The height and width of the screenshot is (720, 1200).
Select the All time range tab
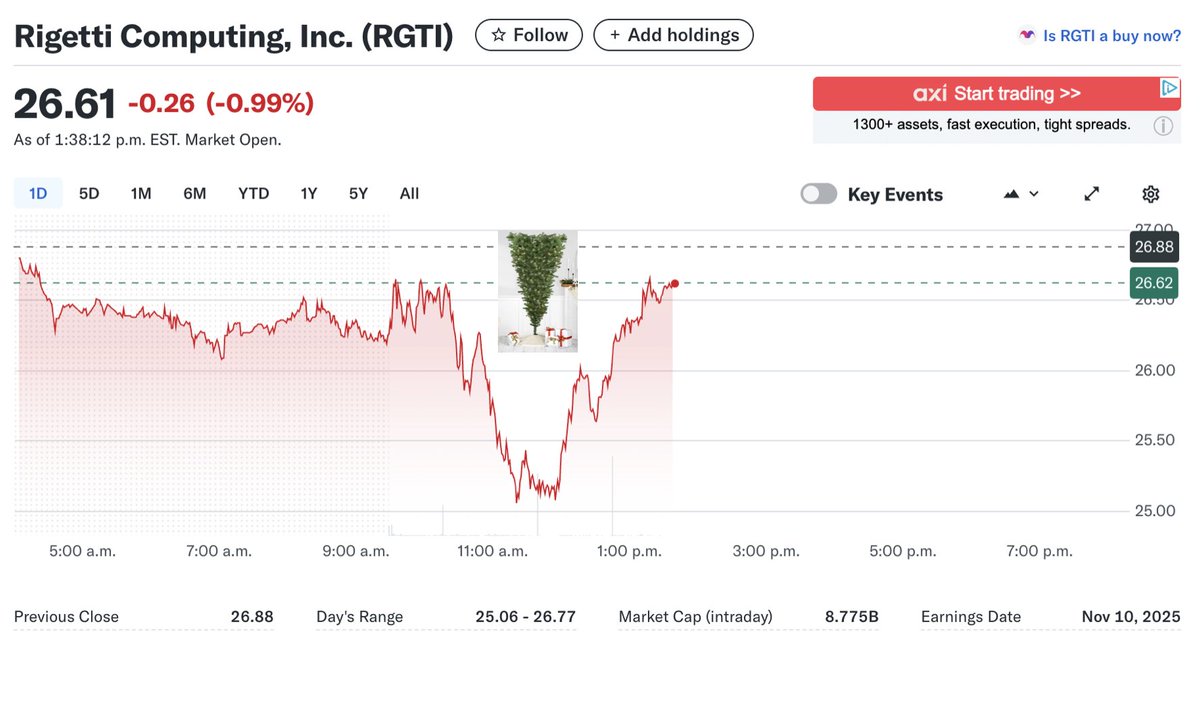(x=409, y=193)
